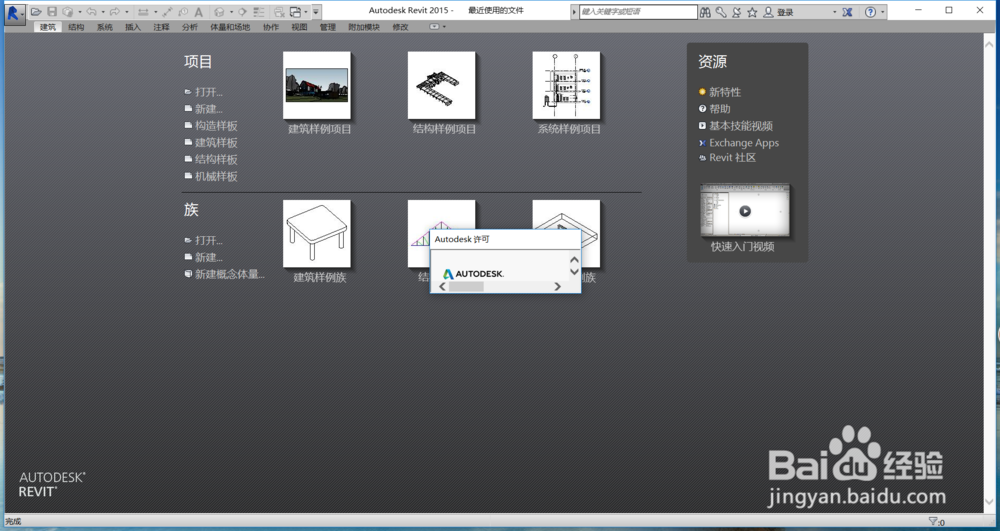Expand the InfoCenter search field arrow
This screenshot has width=1000, height=531.
[574, 11]
